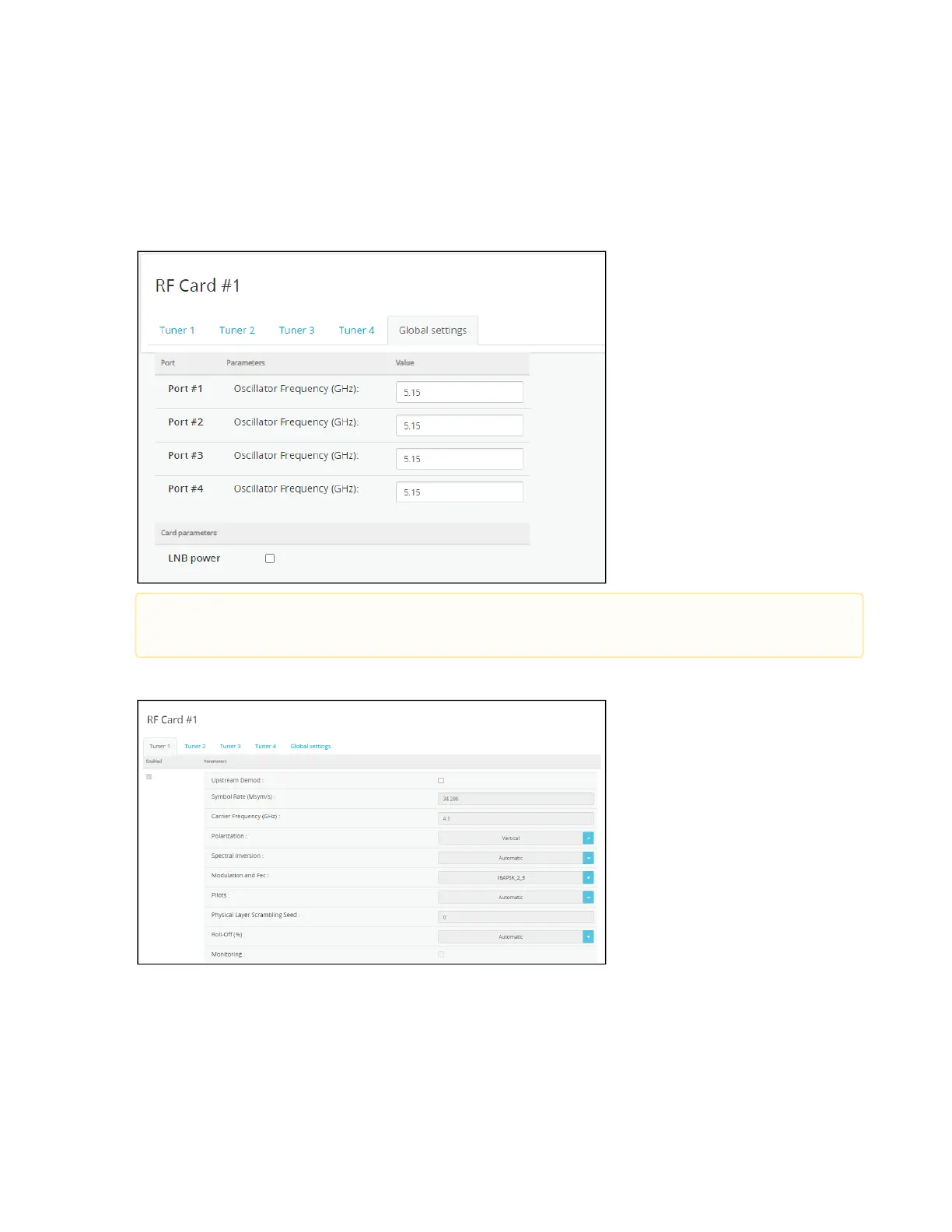Open the Polarization dropdown showing Vertical
952x1232 pixels.
[x=516, y=838]
